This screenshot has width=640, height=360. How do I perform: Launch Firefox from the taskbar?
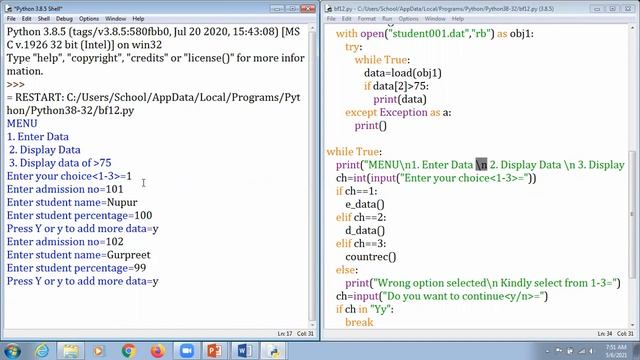tap(158, 351)
